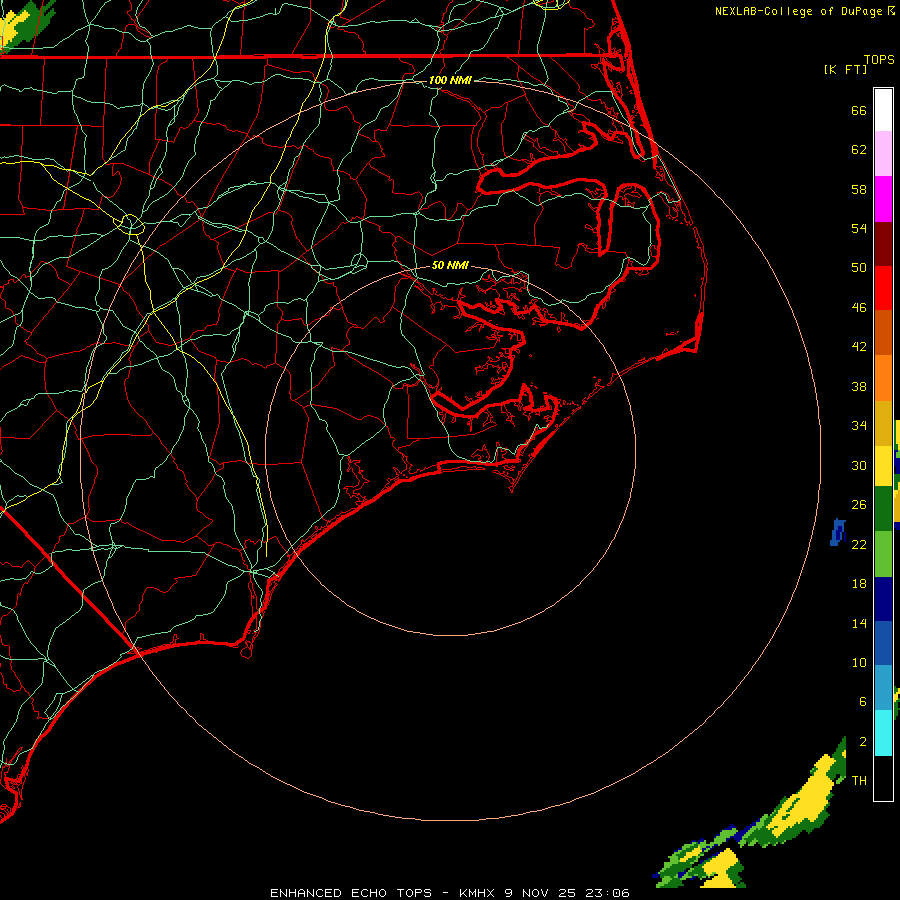The width and height of the screenshot is (900, 900).
Task: Click the 66 legend value
Action: (x=859, y=110)
